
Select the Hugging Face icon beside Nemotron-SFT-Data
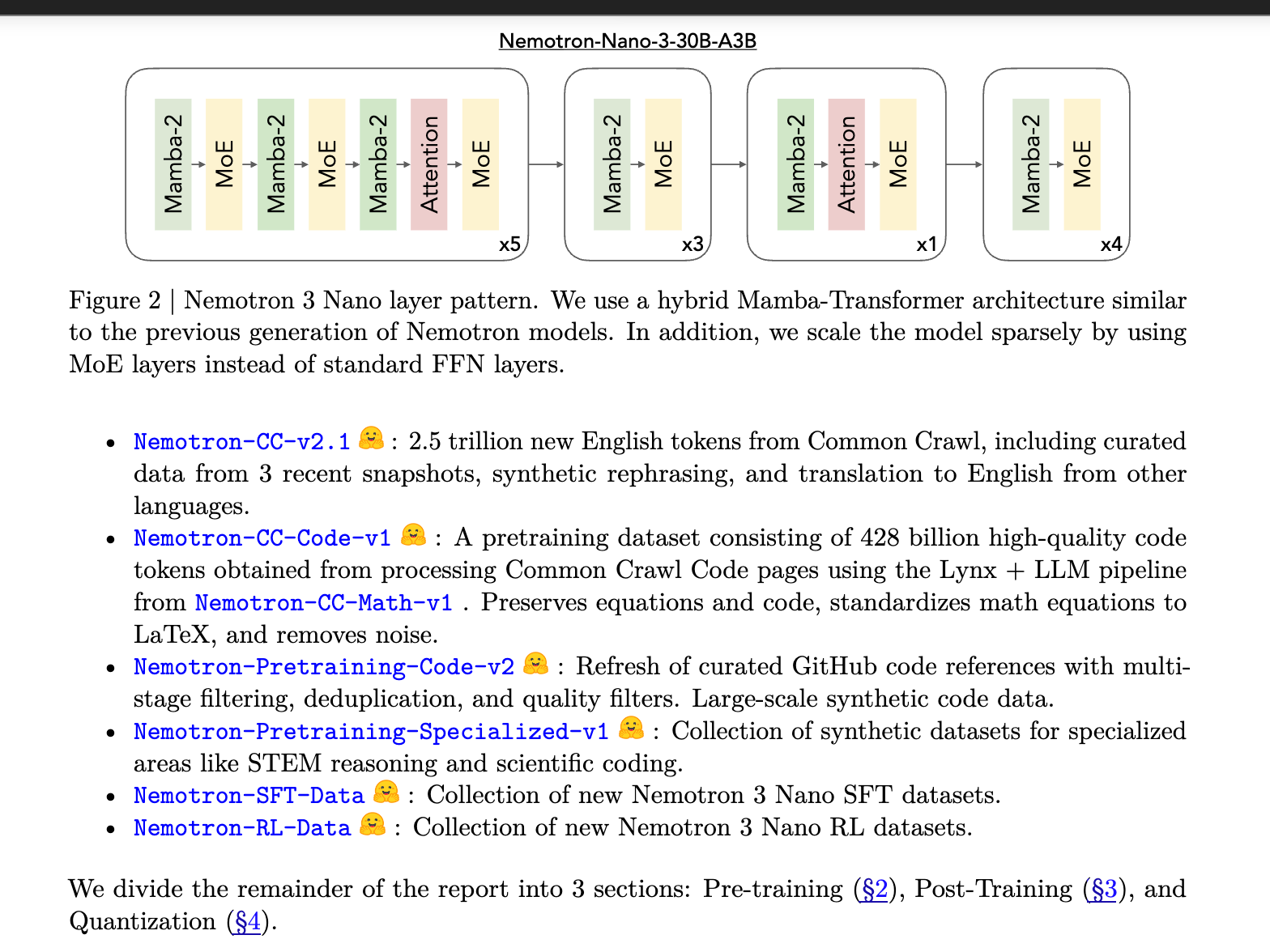[x=386, y=793]
